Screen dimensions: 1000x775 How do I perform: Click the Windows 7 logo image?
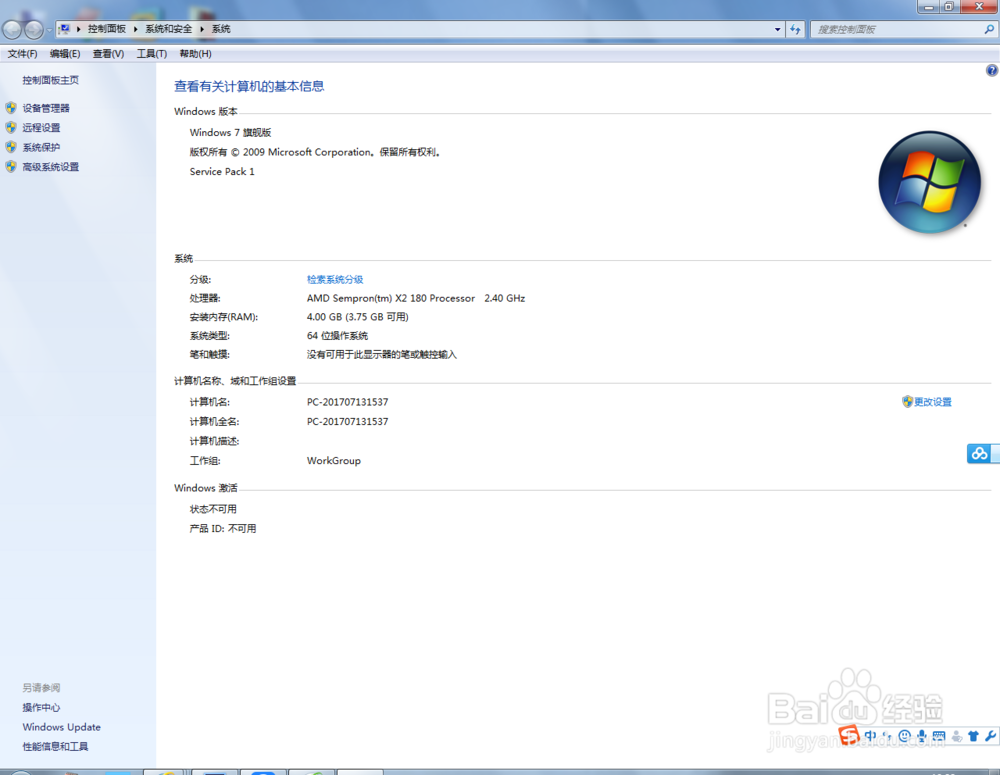(x=929, y=182)
